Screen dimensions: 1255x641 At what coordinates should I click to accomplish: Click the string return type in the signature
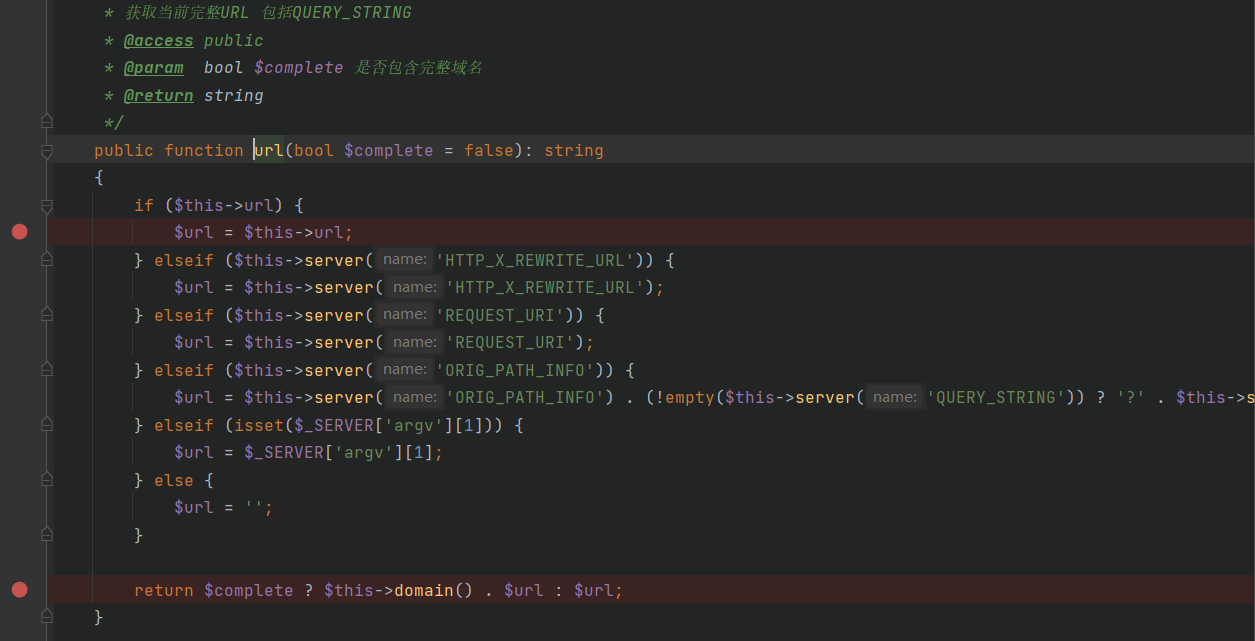pyautogui.click(x=573, y=151)
